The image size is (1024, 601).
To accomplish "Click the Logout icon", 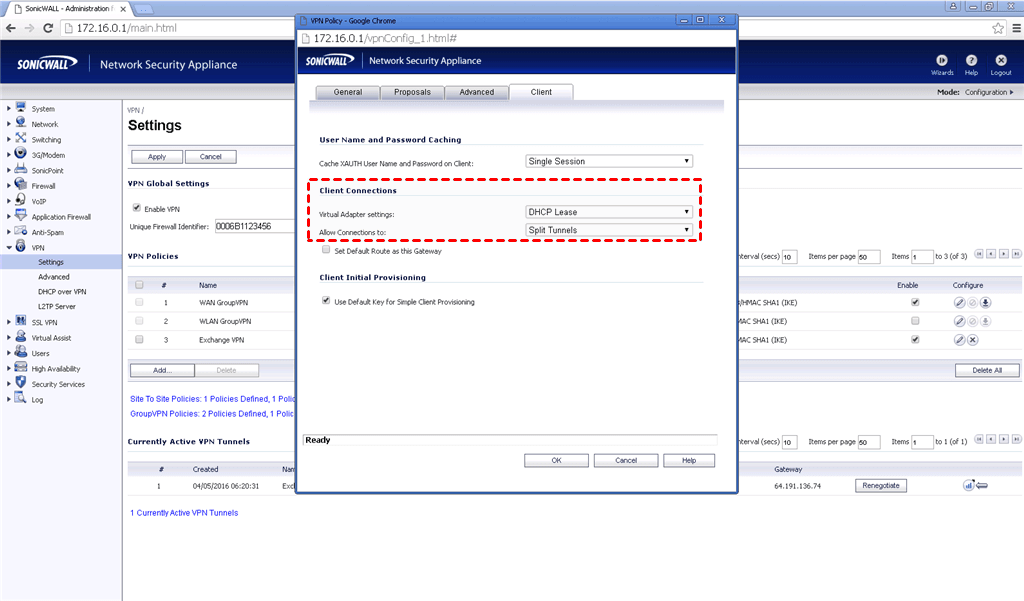I will [1001, 61].
